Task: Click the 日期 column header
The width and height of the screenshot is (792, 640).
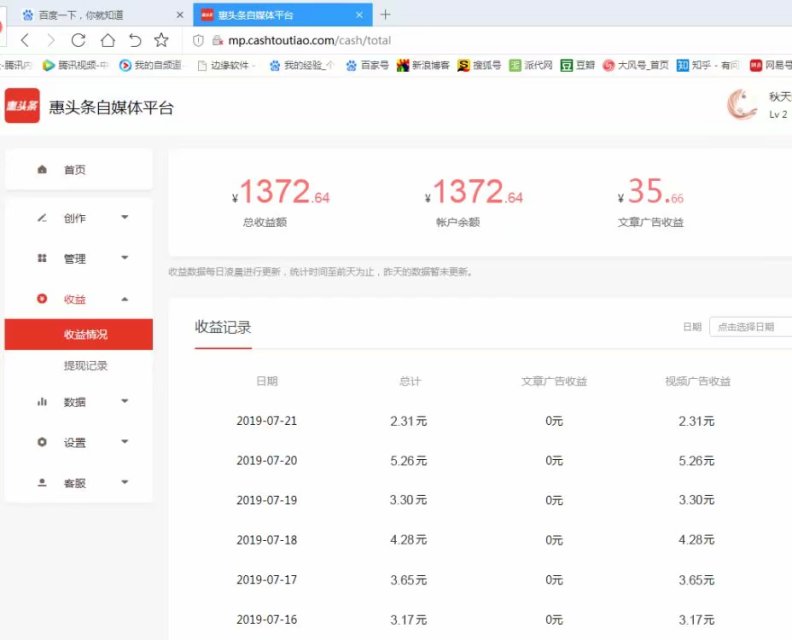Action: click(x=267, y=381)
